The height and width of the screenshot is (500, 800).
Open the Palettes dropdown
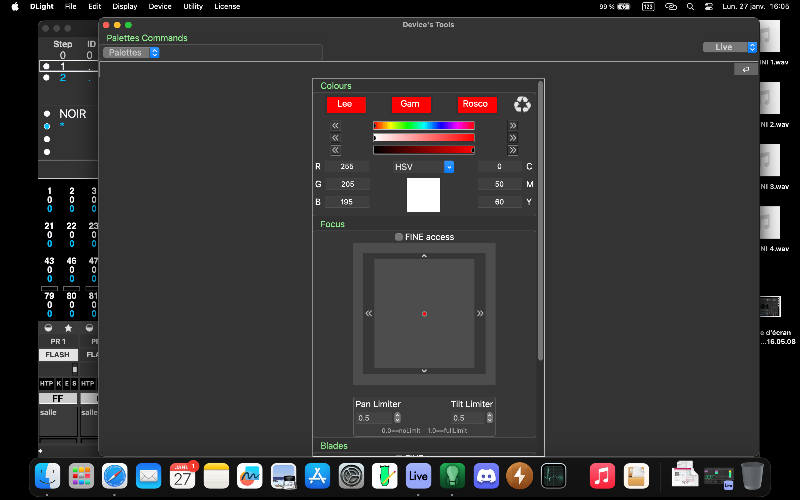pyautogui.click(x=132, y=52)
